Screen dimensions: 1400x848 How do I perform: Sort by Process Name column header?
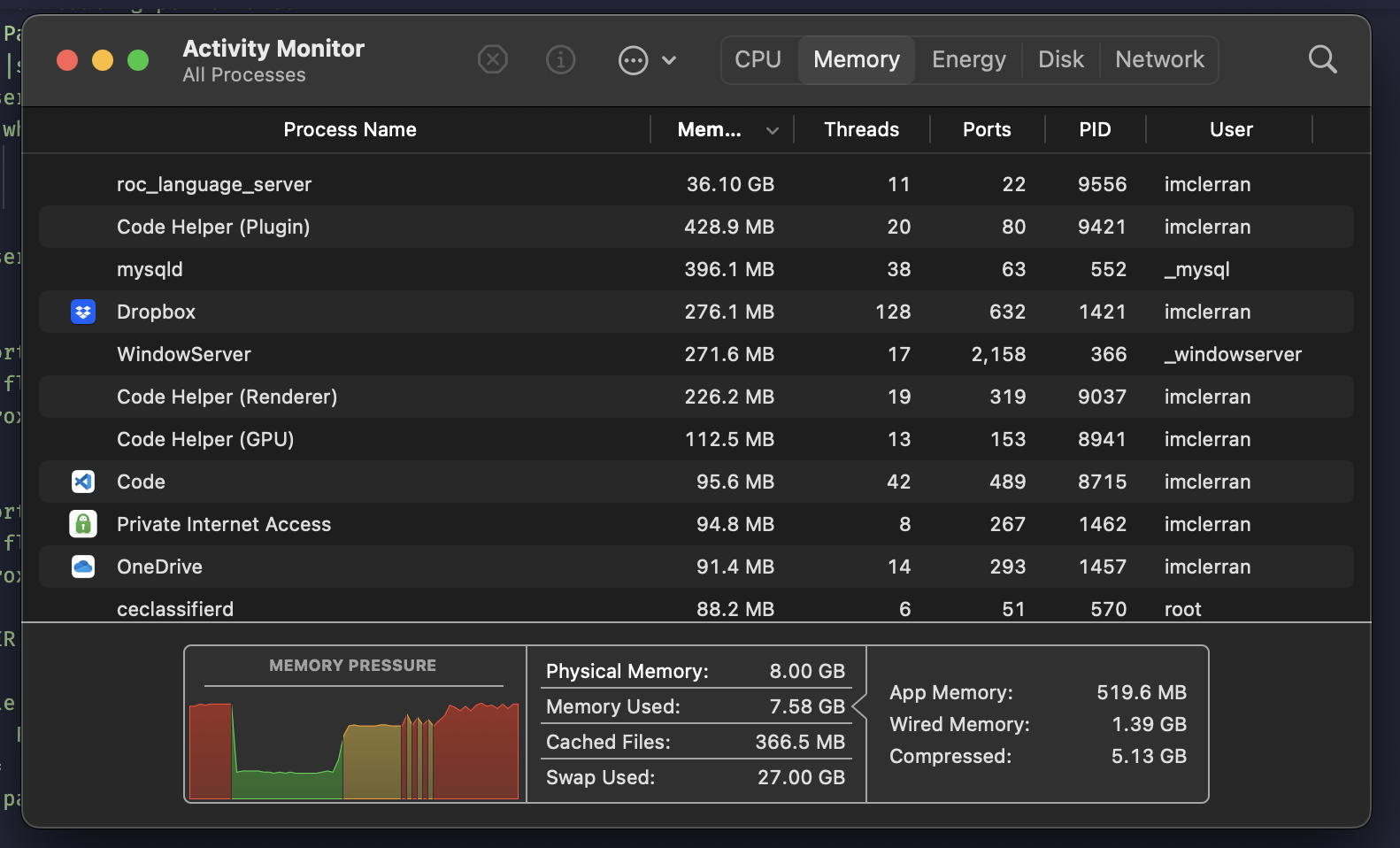click(x=350, y=130)
